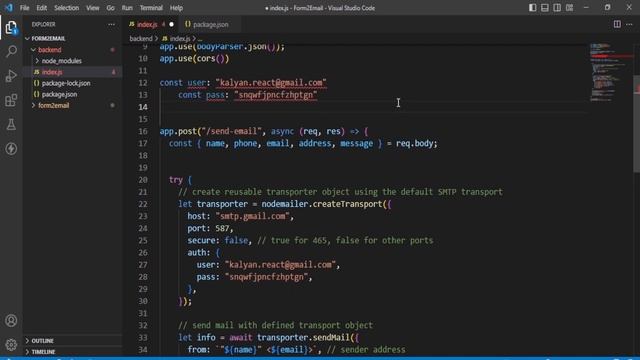Toggle secondary side bar layout icon

(557, 7)
